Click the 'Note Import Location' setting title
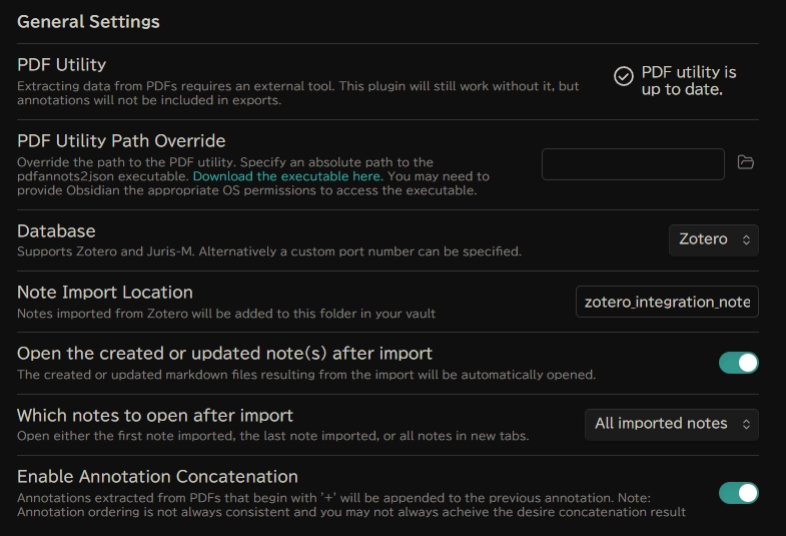 [x=105, y=293]
